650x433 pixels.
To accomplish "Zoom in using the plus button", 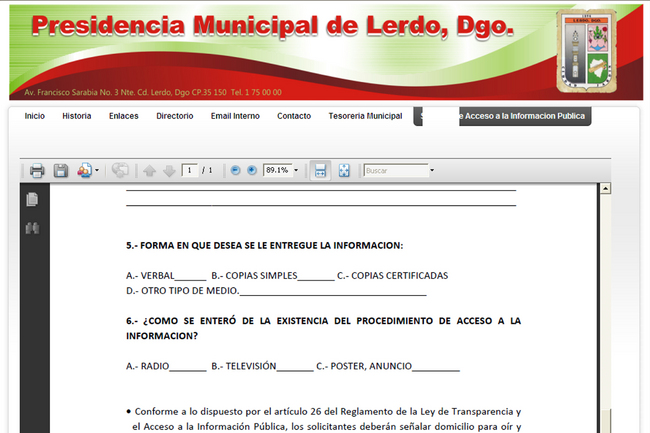I will pyautogui.click(x=252, y=171).
